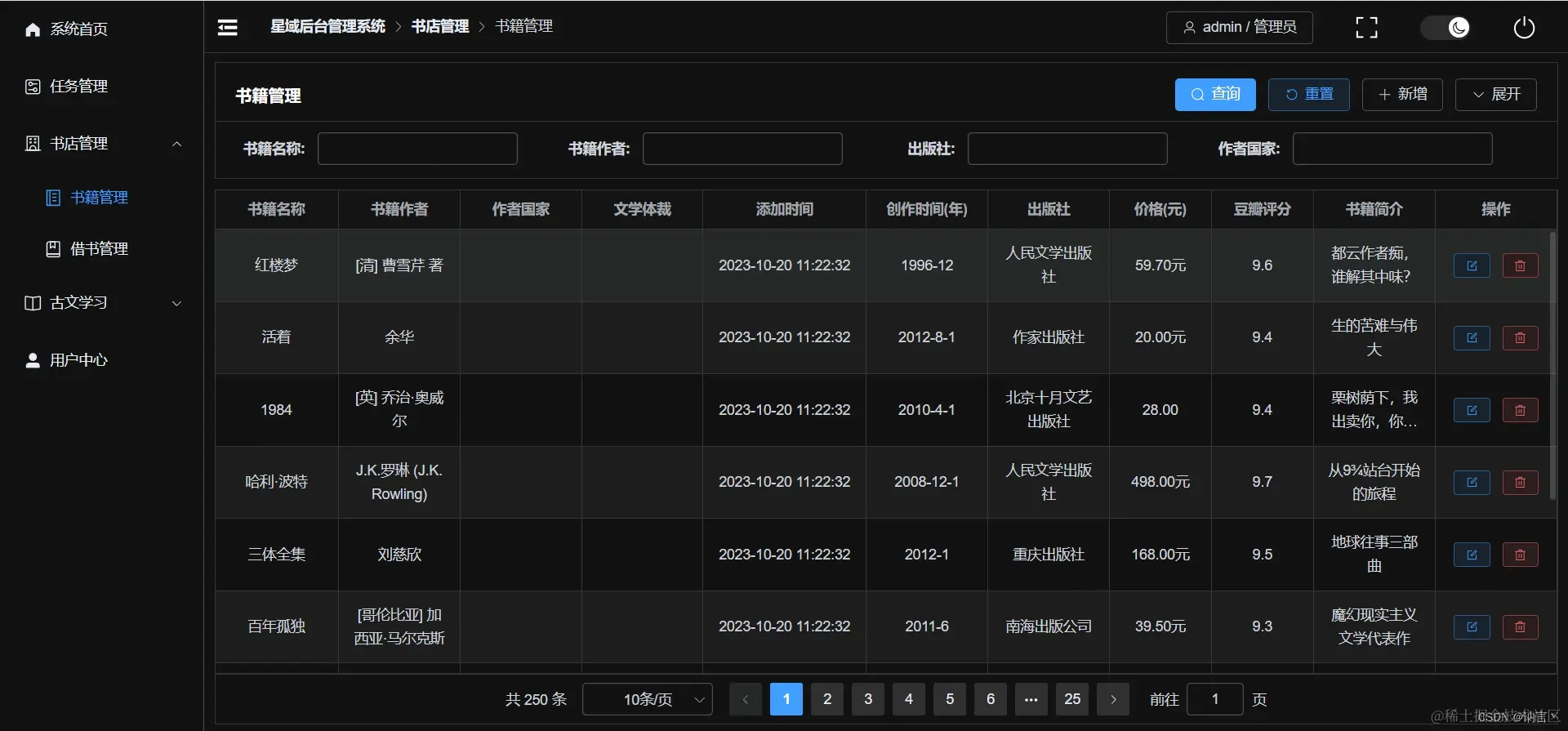Edit the 三体全集 row

[x=1472, y=555]
